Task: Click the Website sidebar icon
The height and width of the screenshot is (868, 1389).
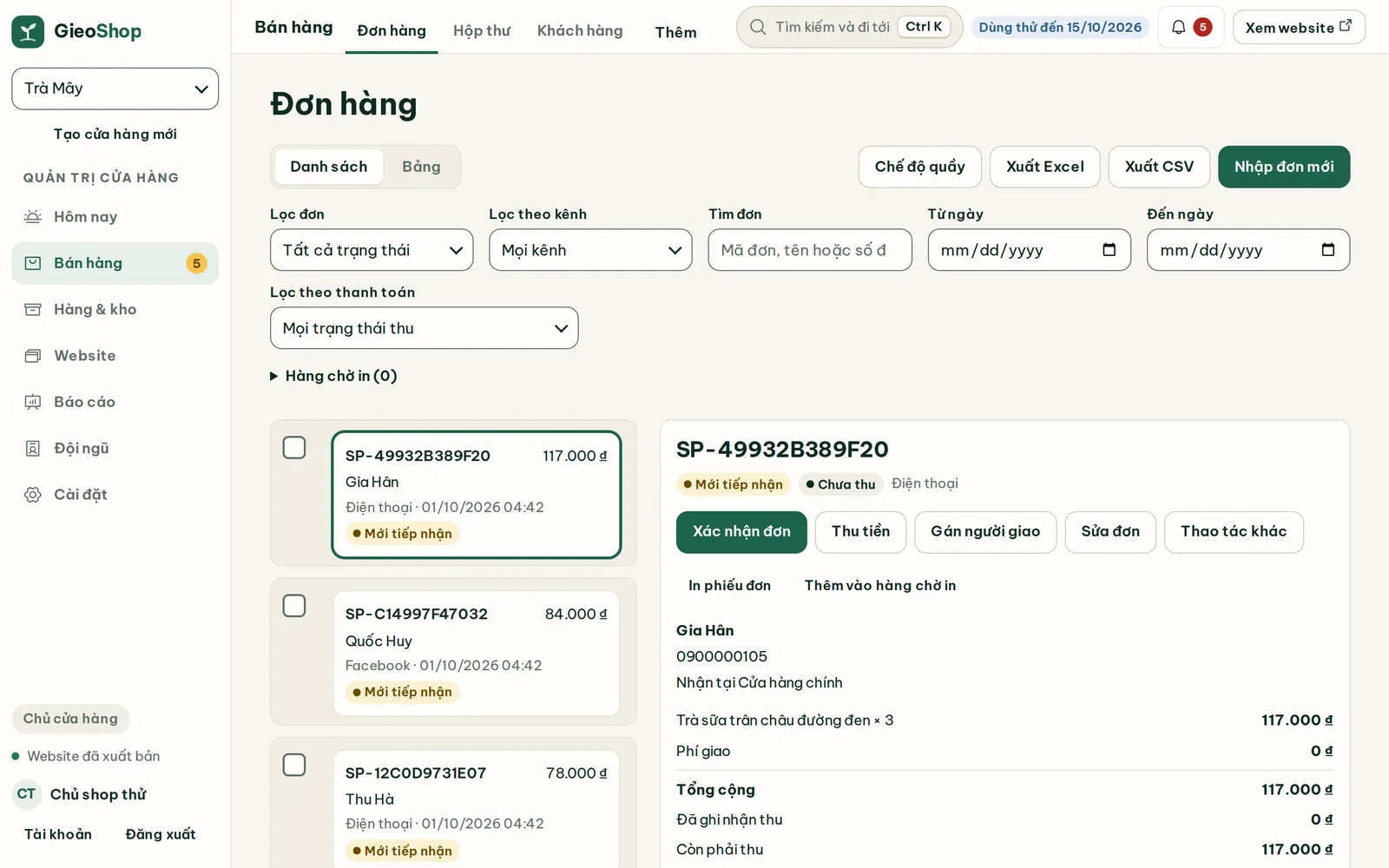Action: pyautogui.click(x=33, y=356)
